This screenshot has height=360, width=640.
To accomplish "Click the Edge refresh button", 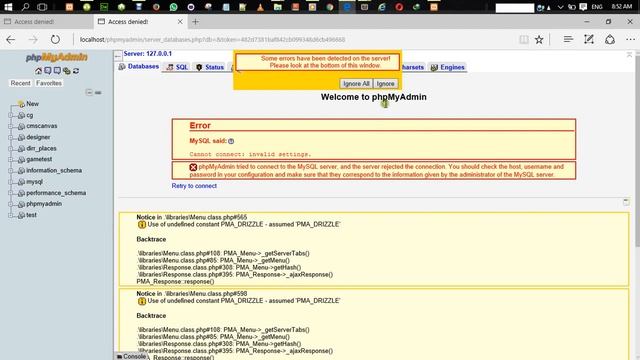I will [x=55, y=40].
